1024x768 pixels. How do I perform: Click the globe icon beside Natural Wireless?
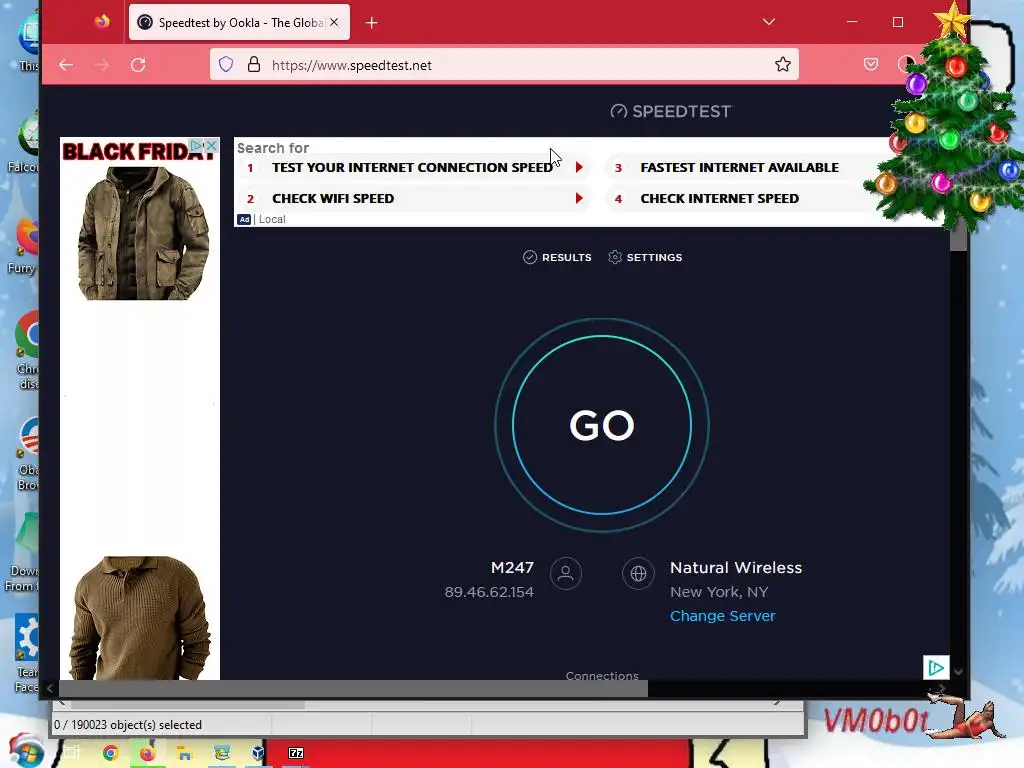pyautogui.click(x=638, y=573)
